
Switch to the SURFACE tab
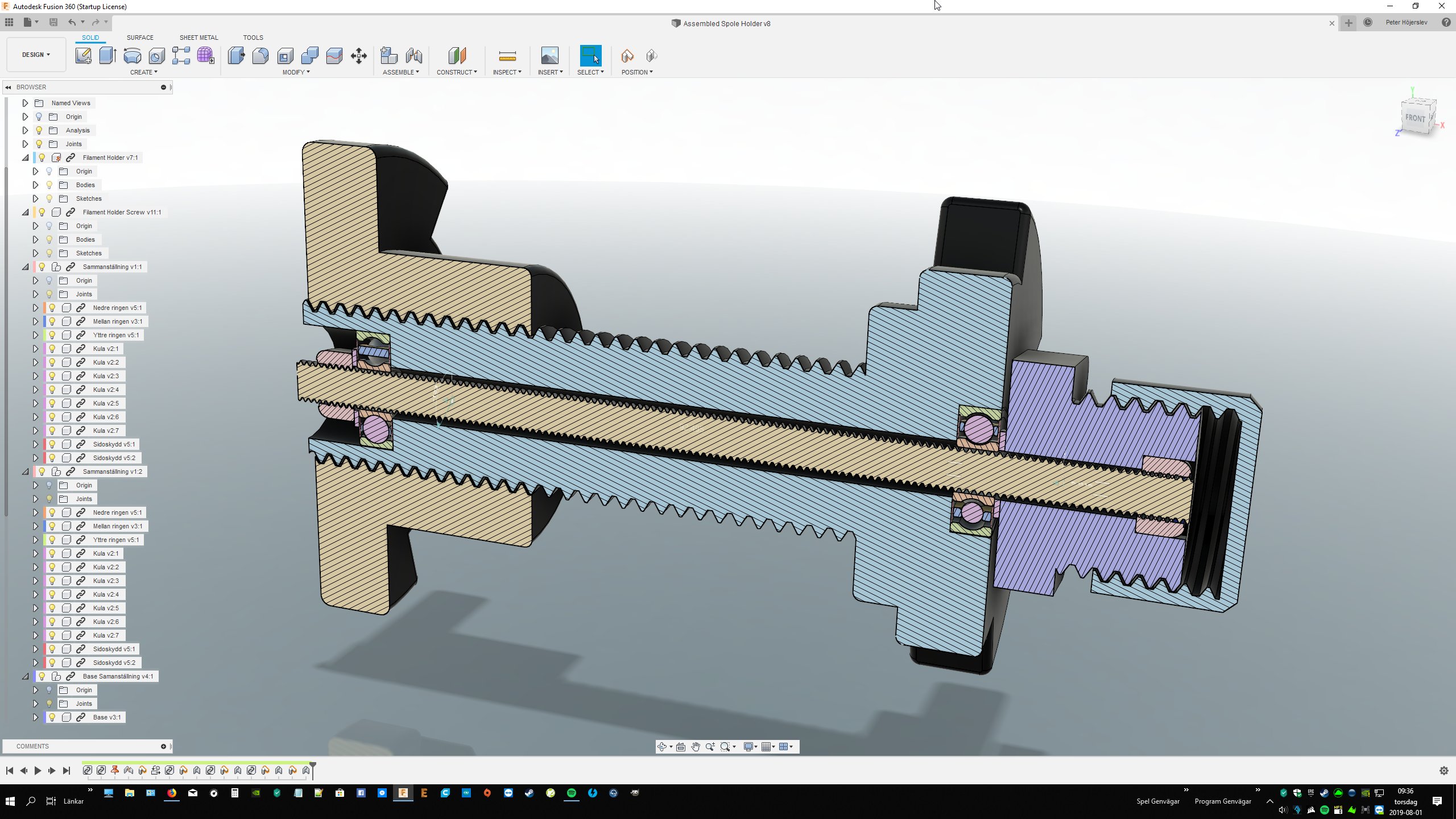coord(140,38)
